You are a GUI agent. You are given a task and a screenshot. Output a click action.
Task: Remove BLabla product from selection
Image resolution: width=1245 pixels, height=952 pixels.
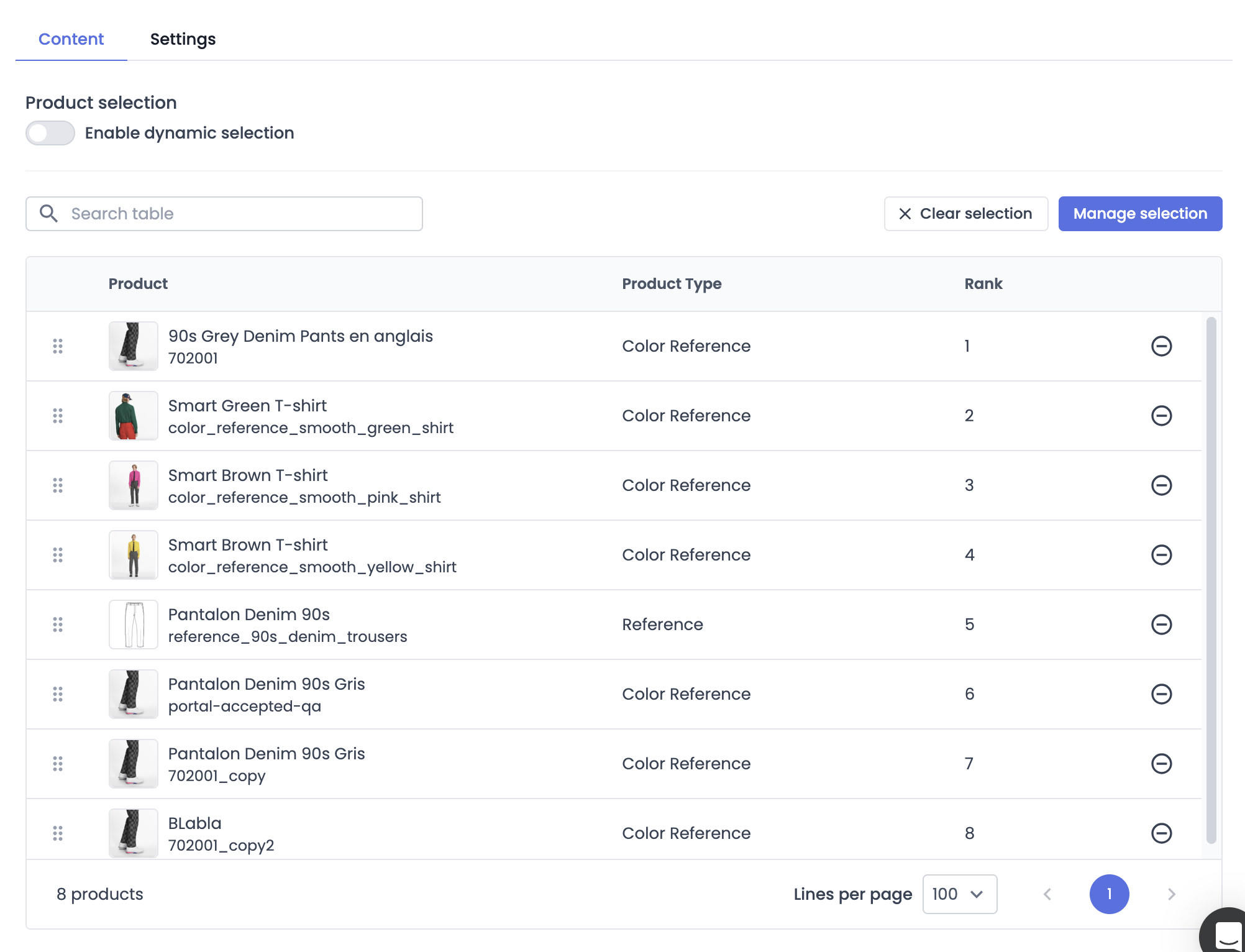pyautogui.click(x=1161, y=833)
